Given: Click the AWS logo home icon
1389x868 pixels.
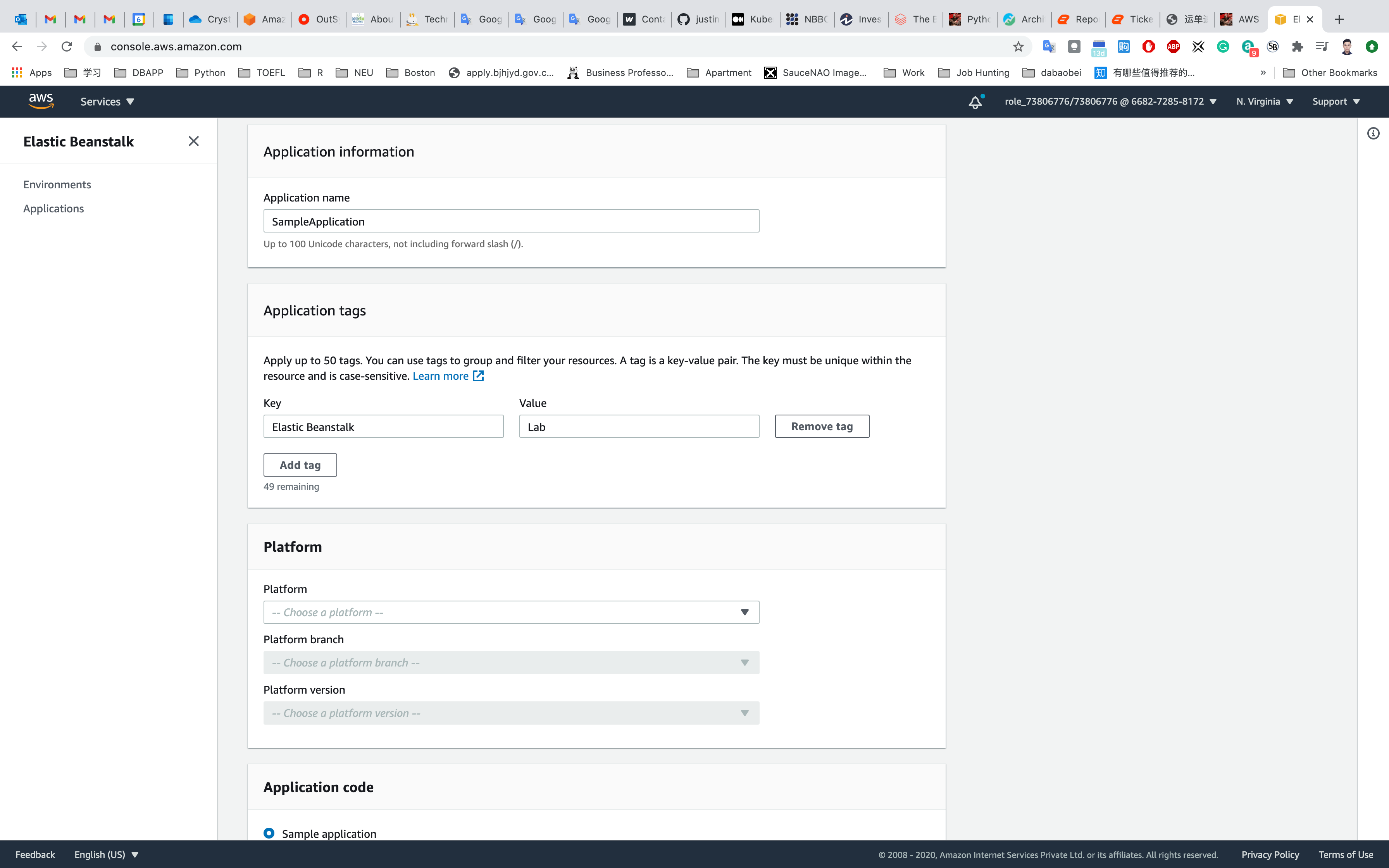Looking at the screenshot, I should pyautogui.click(x=41, y=101).
